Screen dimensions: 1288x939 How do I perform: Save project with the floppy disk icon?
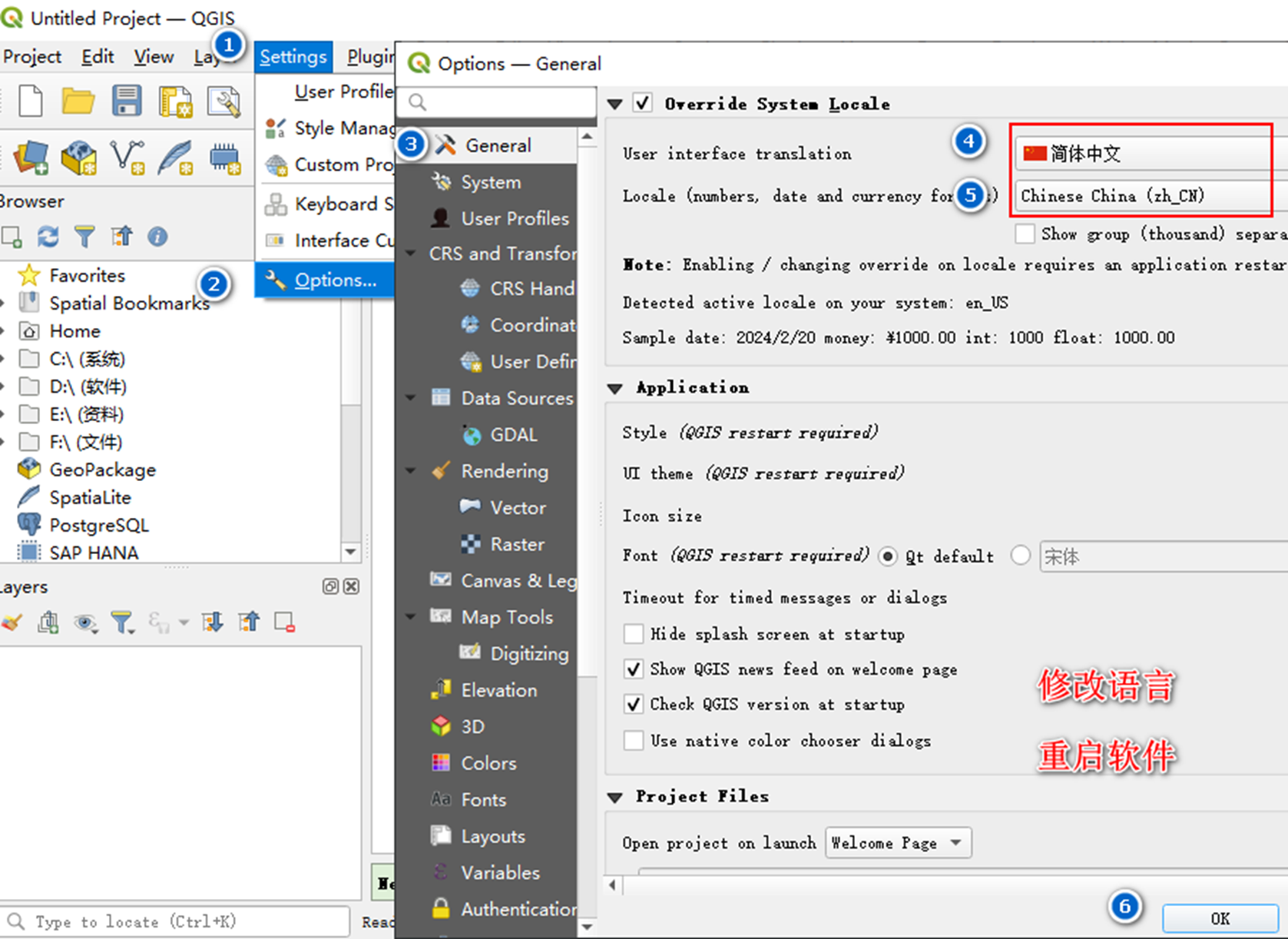(127, 101)
